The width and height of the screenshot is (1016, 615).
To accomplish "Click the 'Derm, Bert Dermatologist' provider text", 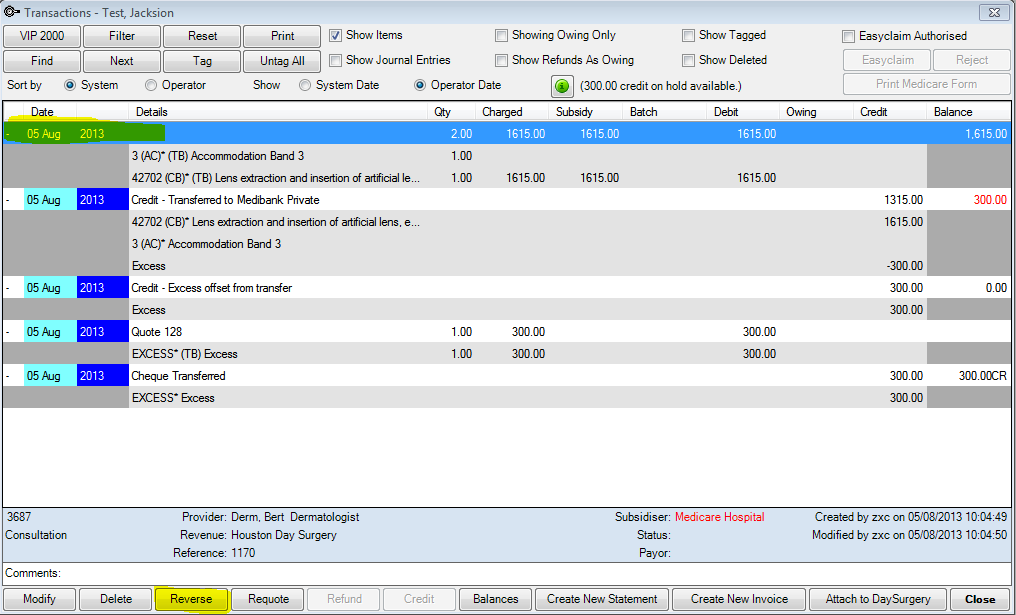I will [295, 517].
